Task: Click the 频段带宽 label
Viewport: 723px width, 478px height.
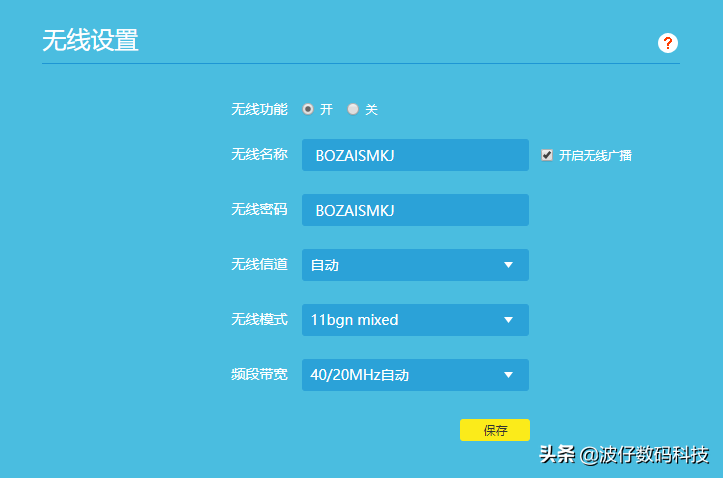Action: pyautogui.click(x=259, y=374)
